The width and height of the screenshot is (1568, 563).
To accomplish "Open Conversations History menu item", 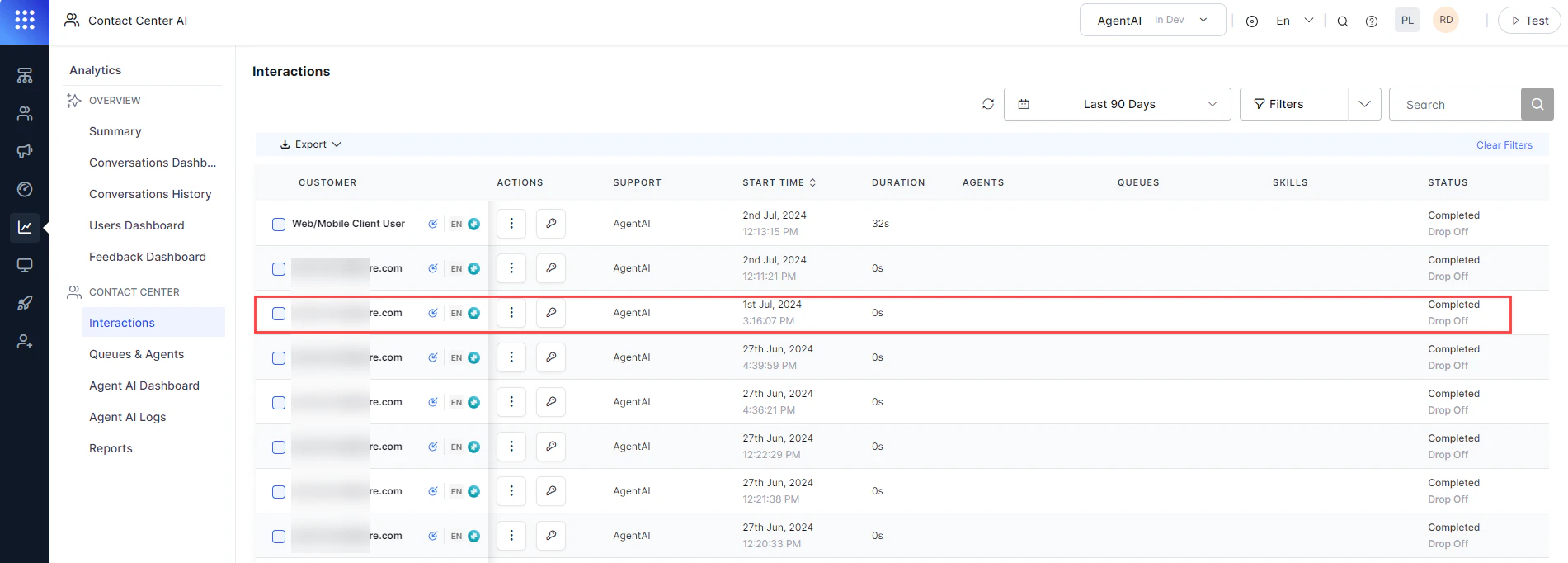I will tap(150, 194).
